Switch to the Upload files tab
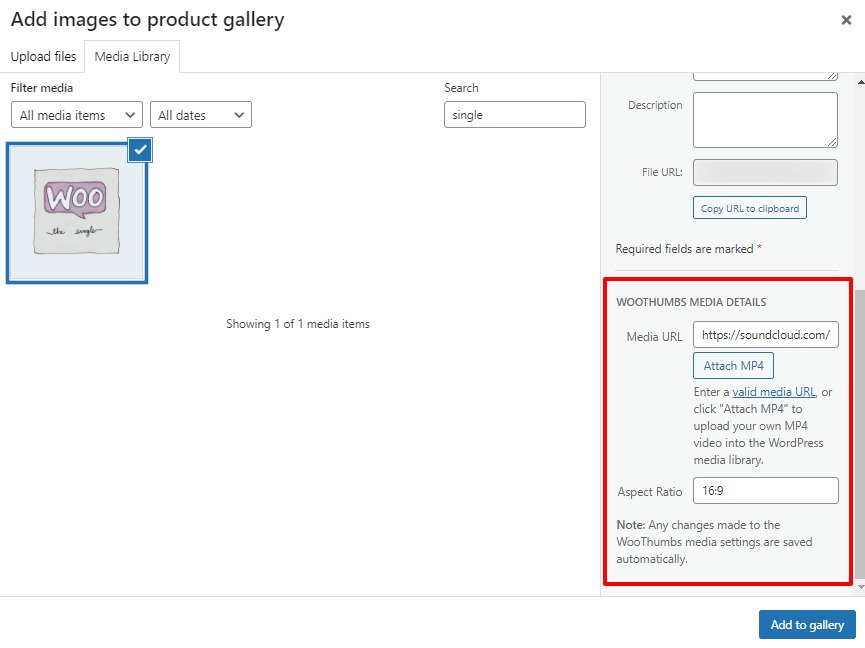 coord(43,57)
